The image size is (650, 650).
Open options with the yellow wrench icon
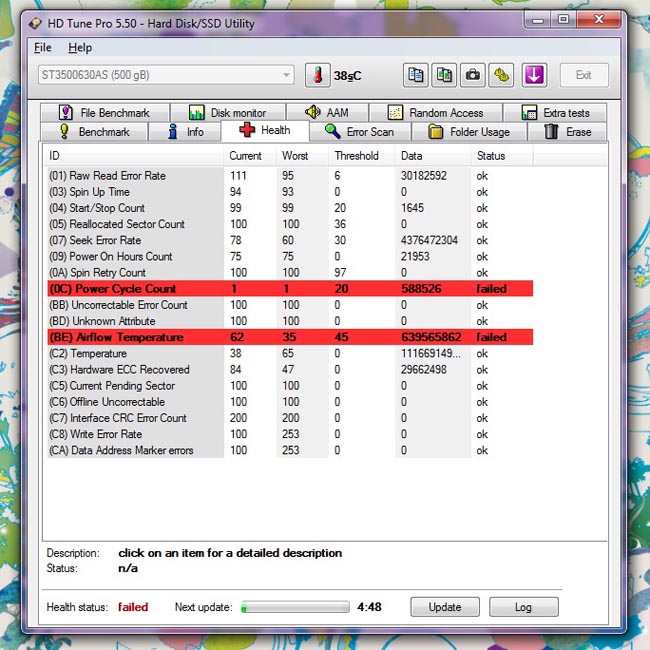tap(501, 75)
